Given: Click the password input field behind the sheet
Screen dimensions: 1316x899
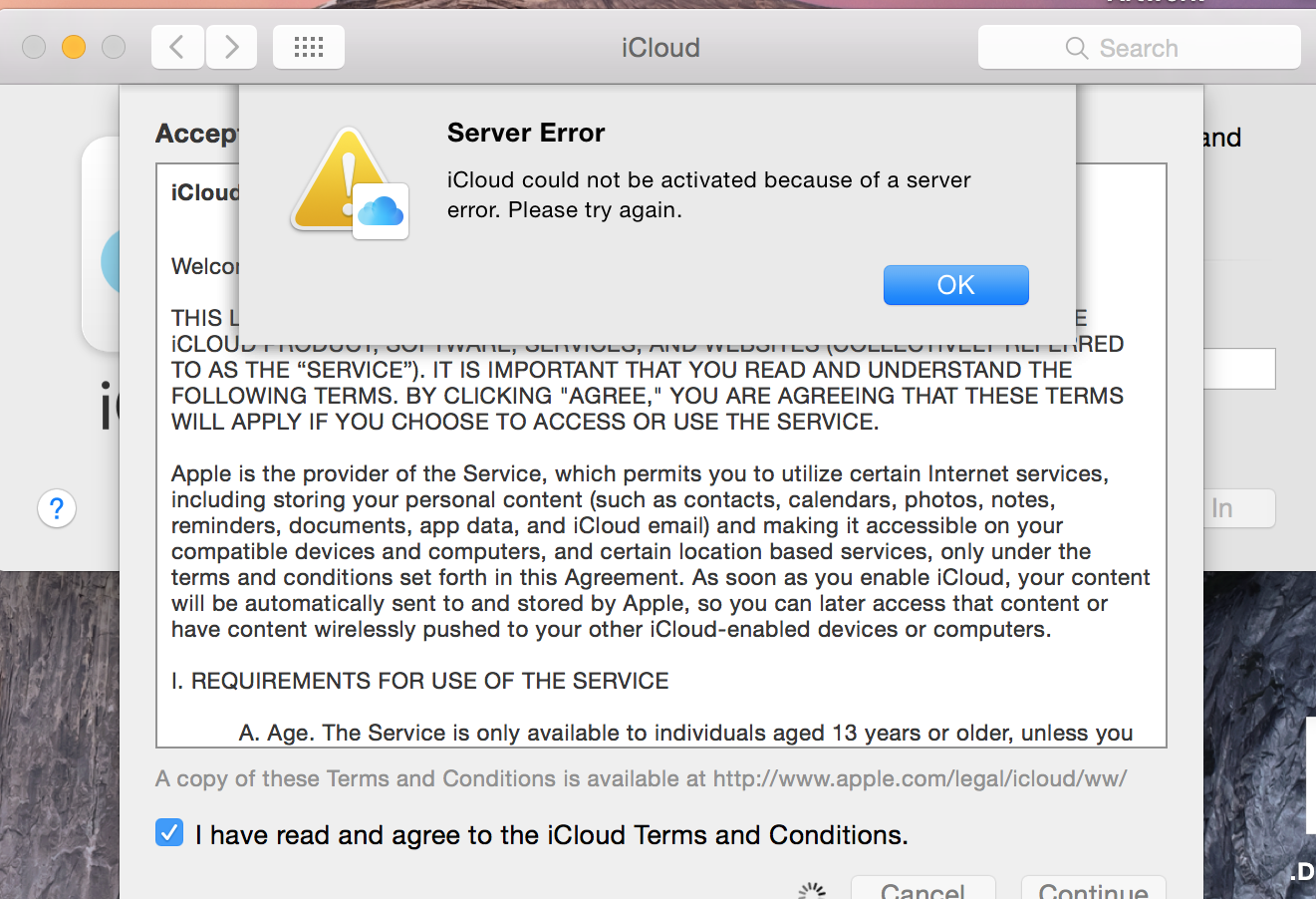Looking at the screenshot, I should coord(1239,369).
